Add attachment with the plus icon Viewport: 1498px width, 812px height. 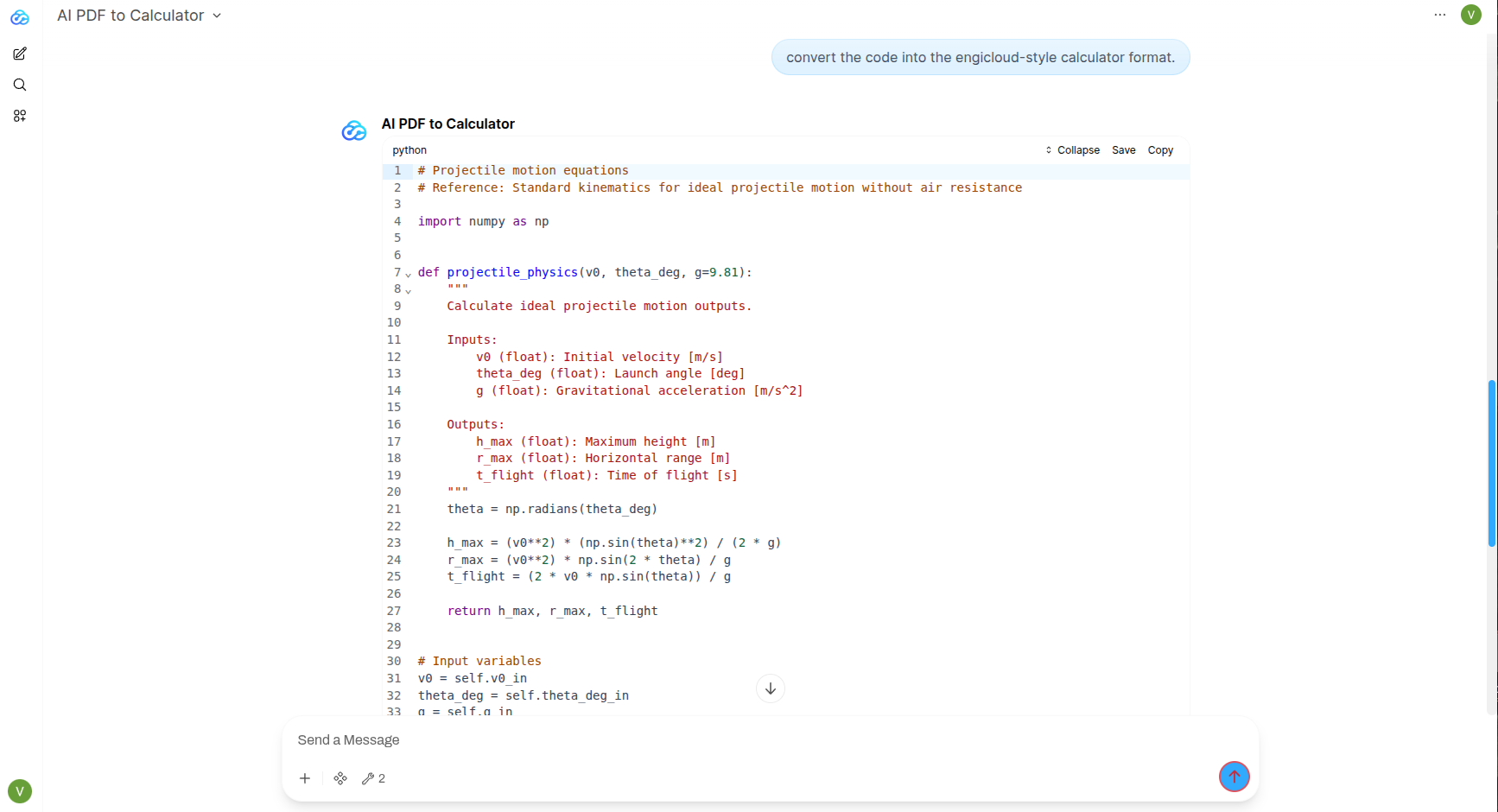pyautogui.click(x=305, y=778)
